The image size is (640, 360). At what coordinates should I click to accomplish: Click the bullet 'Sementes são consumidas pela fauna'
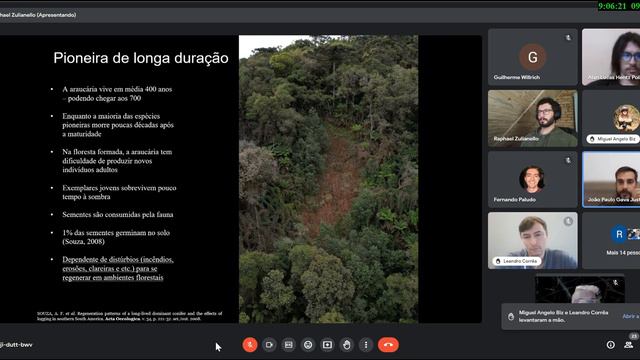(x=118, y=215)
